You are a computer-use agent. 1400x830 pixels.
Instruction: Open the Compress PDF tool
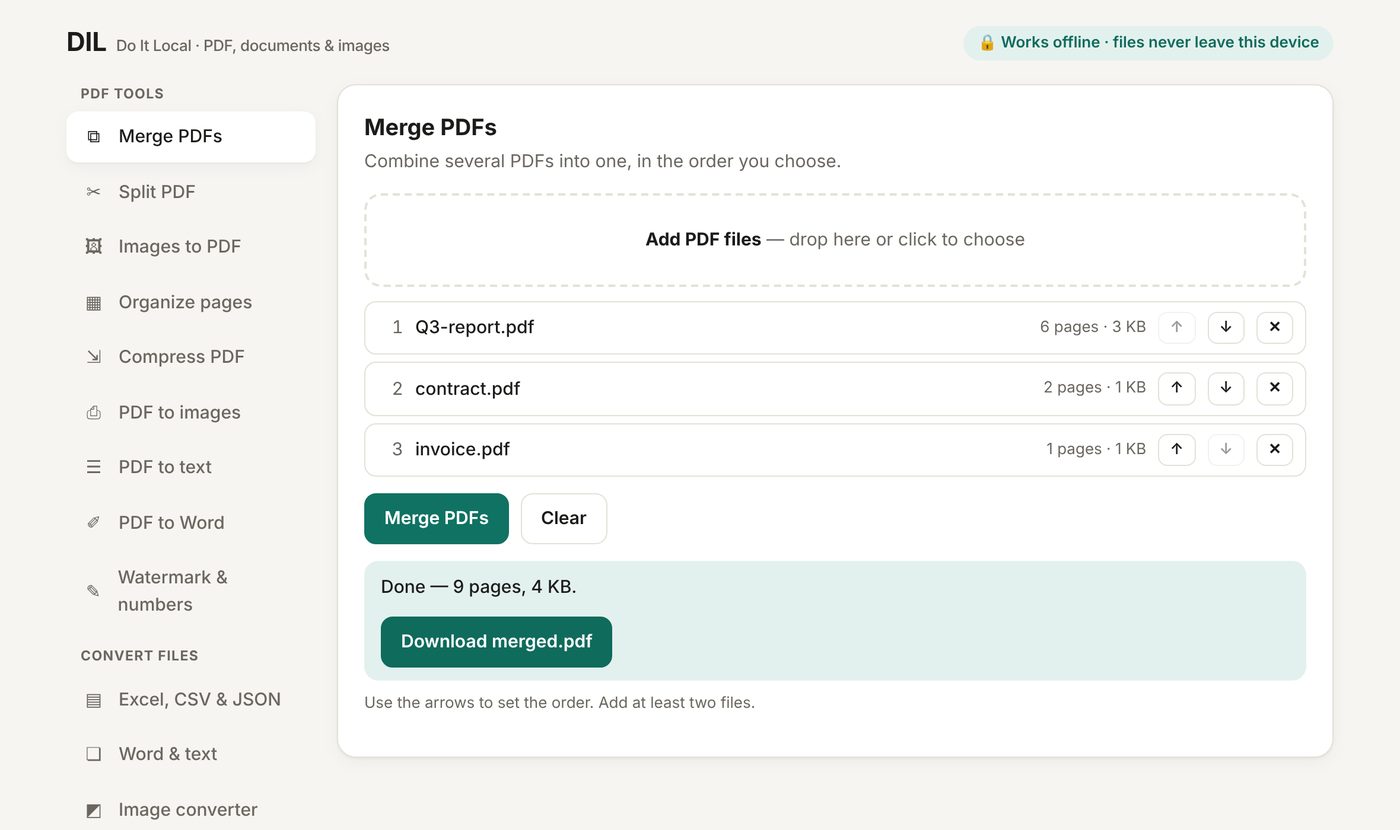click(x=191, y=357)
